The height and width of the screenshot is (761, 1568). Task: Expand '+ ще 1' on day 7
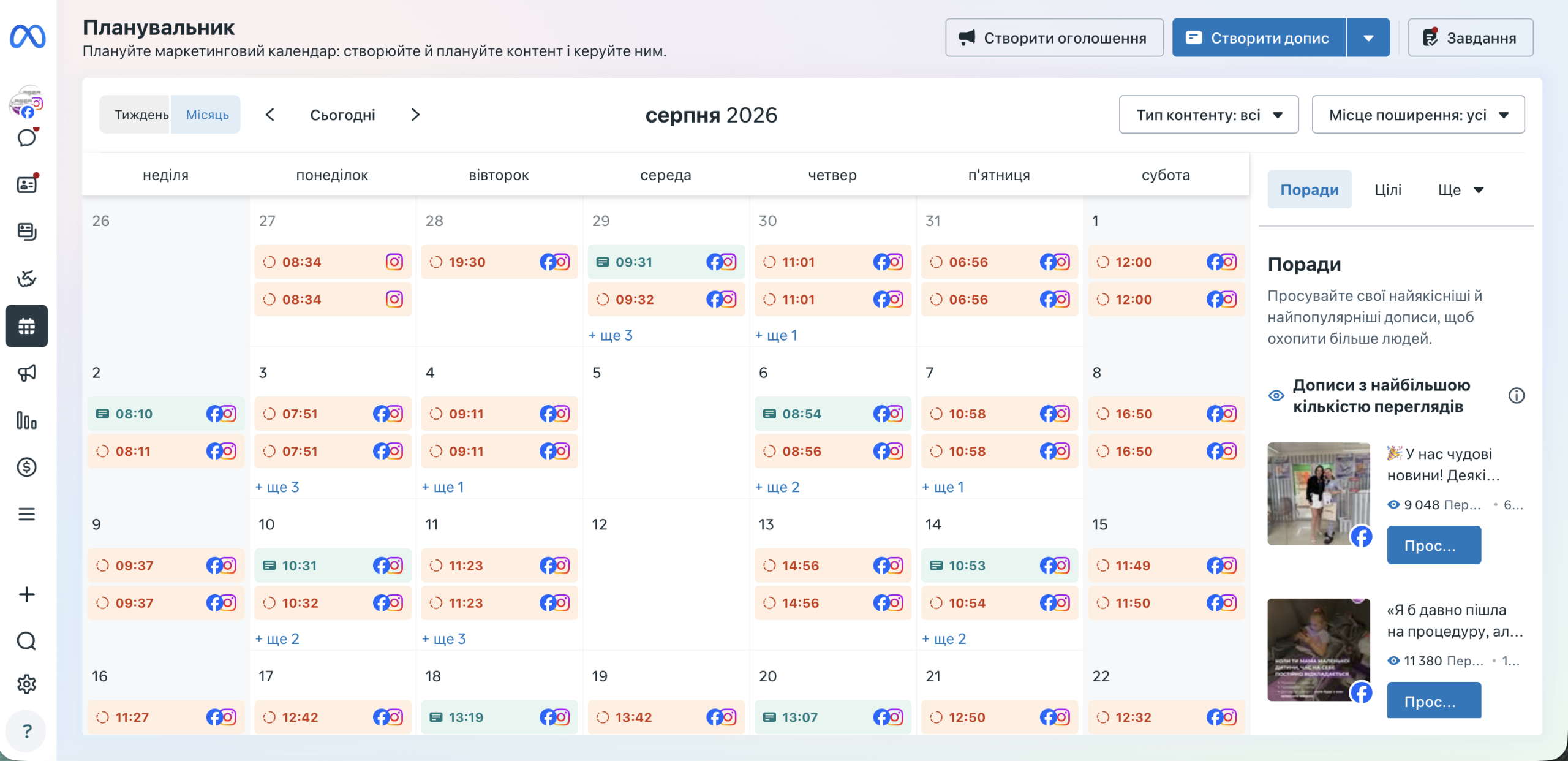943,487
